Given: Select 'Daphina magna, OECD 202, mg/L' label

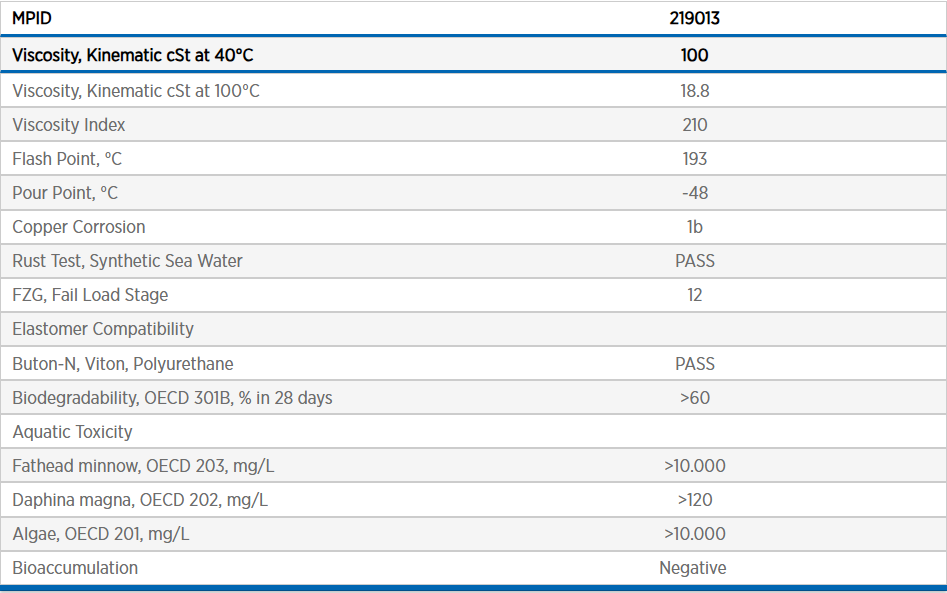Looking at the screenshot, I should 140,500.
